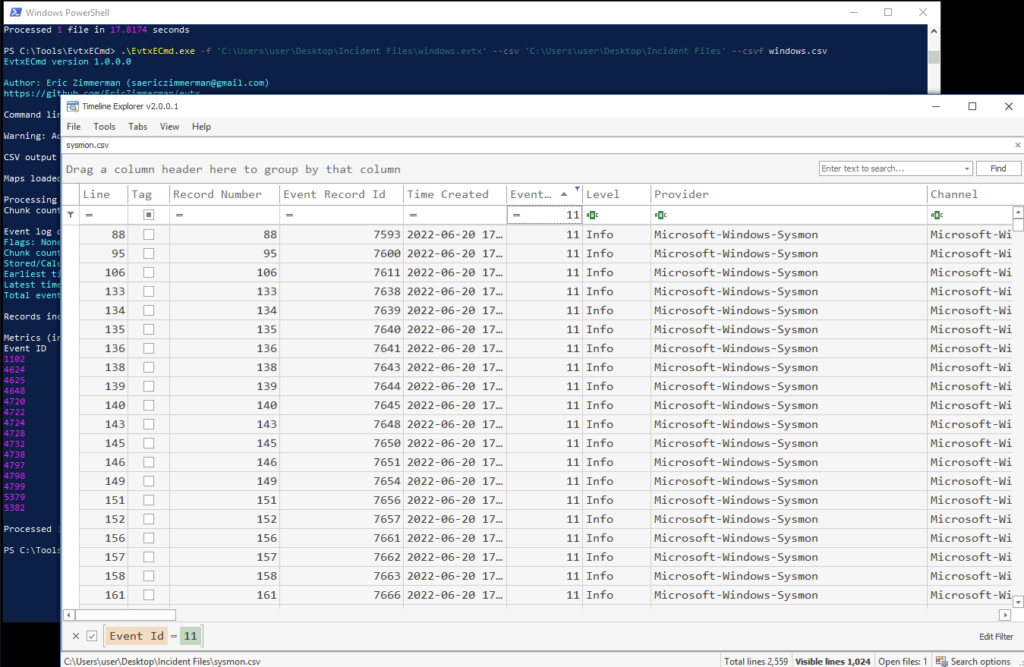Click the Edit Filter link
The image size is (1024, 667).
click(995, 636)
